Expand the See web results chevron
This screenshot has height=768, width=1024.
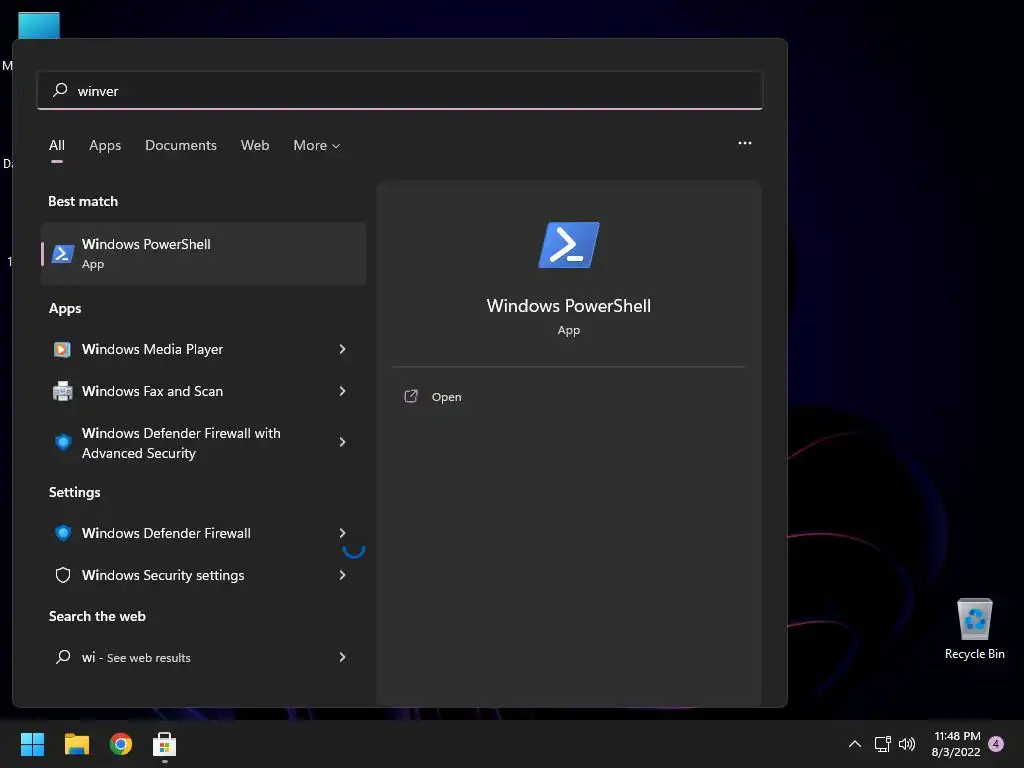click(x=342, y=657)
